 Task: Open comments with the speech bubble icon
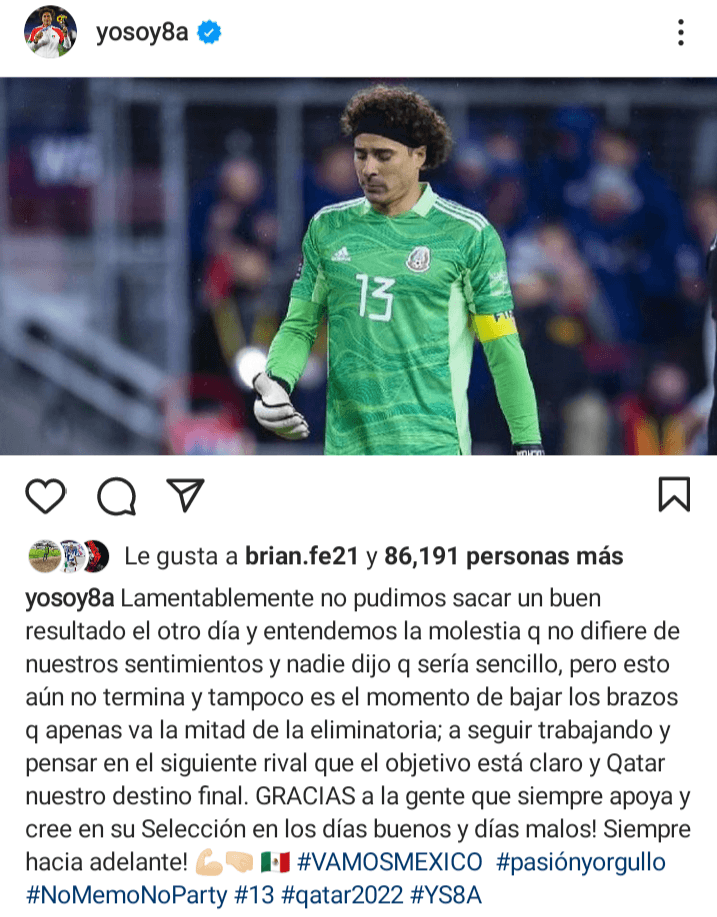pos(116,496)
